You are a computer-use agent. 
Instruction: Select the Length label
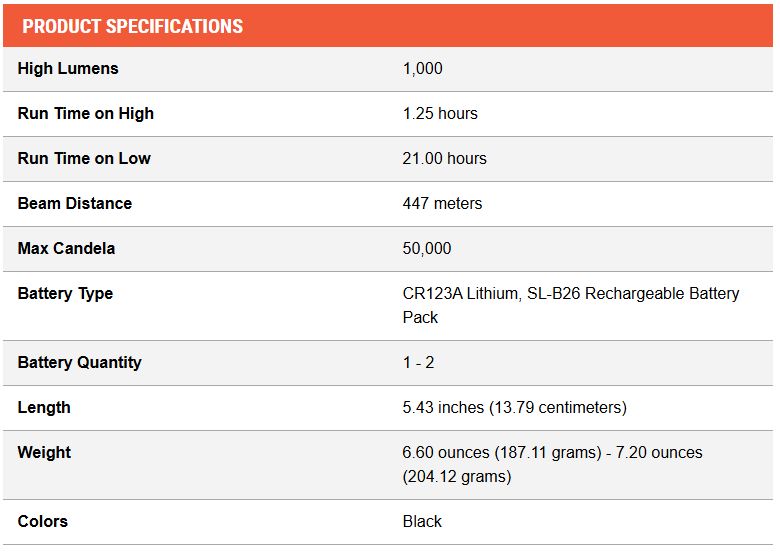tap(44, 408)
